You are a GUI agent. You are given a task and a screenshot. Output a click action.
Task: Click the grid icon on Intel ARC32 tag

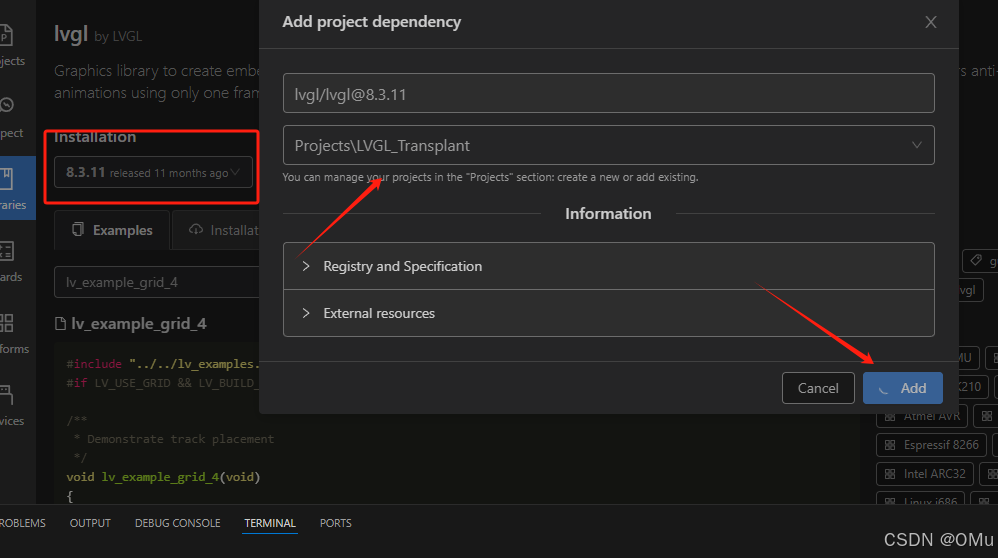[x=890, y=474]
